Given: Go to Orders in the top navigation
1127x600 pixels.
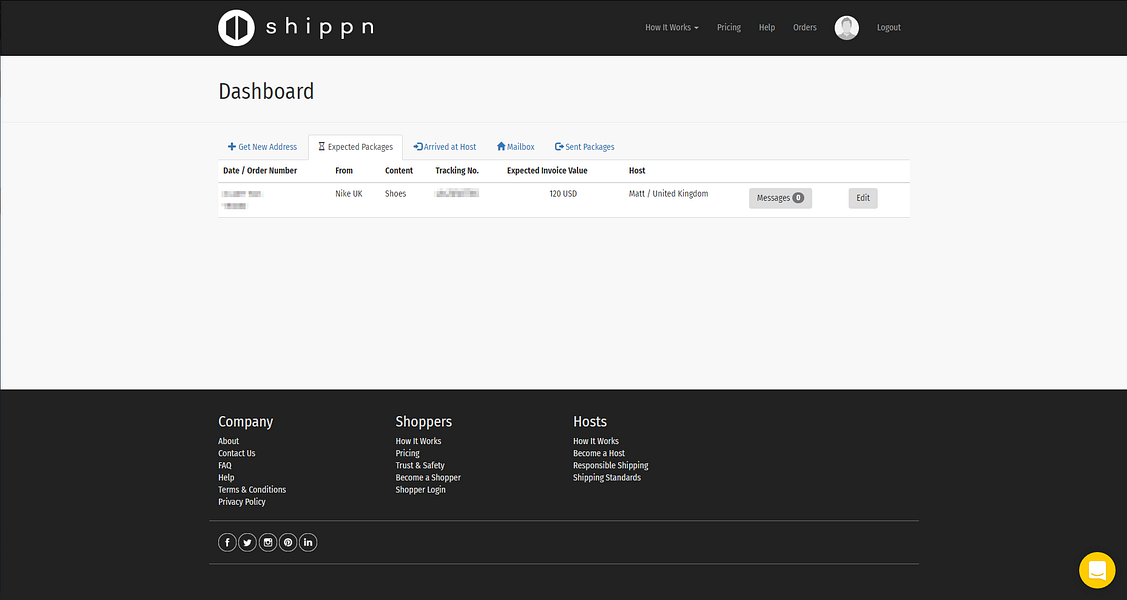Looking at the screenshot, I should point(804,27).
